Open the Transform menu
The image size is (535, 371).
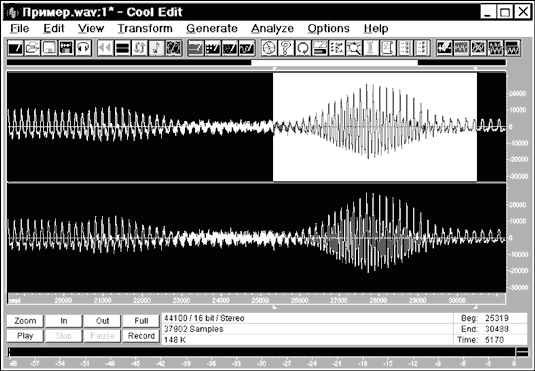pyautogui.click(x=145, y=28)
